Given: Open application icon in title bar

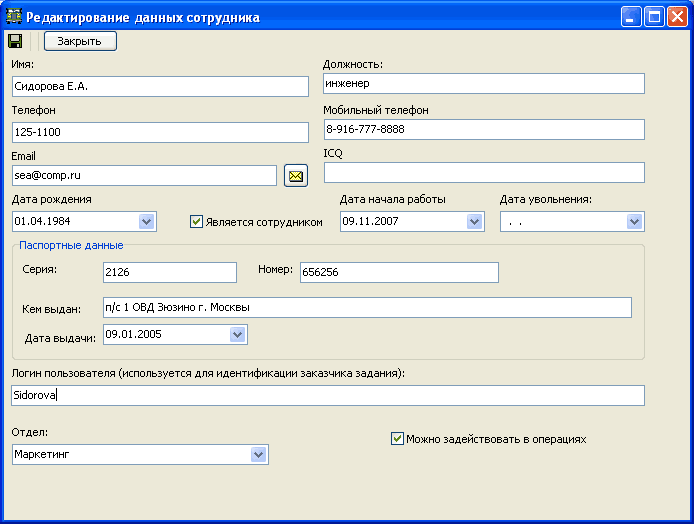Looking at the screenshot, I should (x=14, y=16).
